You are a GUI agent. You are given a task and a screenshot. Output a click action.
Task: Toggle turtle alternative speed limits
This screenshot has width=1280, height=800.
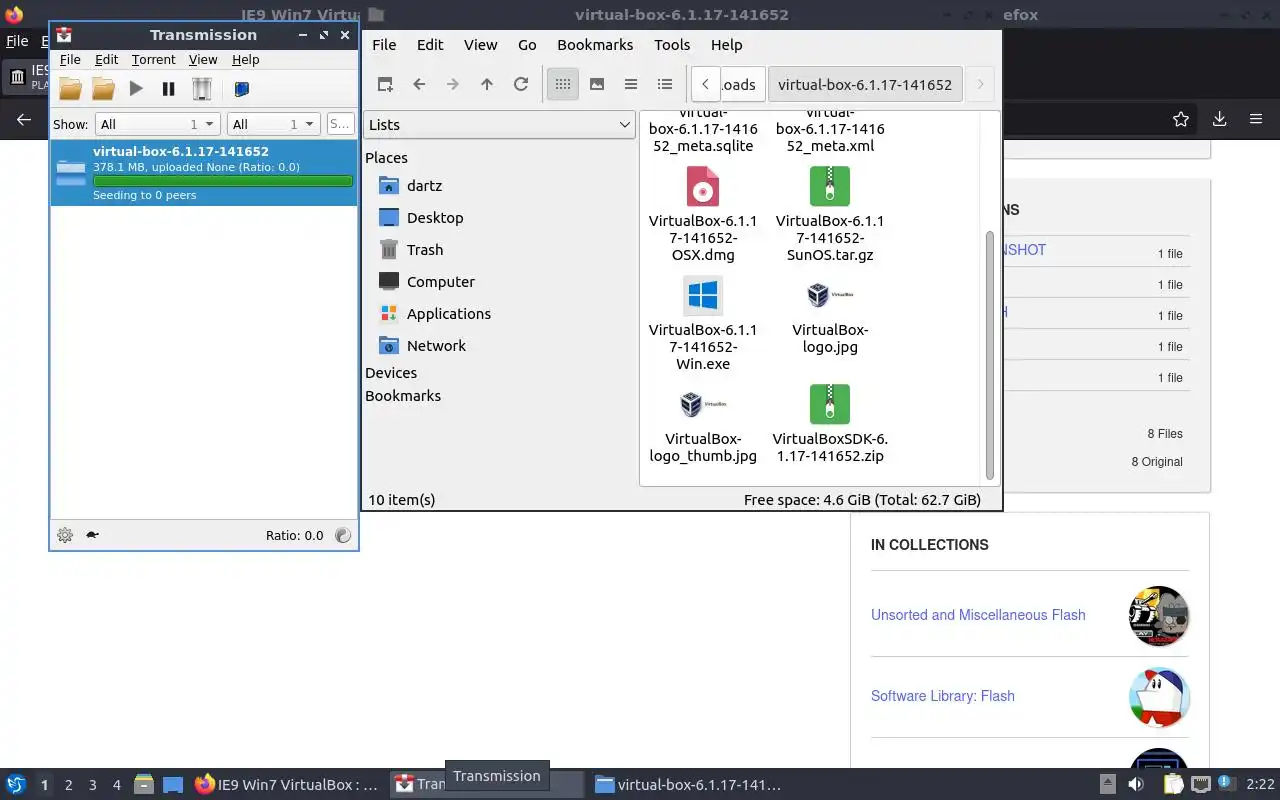coord(92,535)
